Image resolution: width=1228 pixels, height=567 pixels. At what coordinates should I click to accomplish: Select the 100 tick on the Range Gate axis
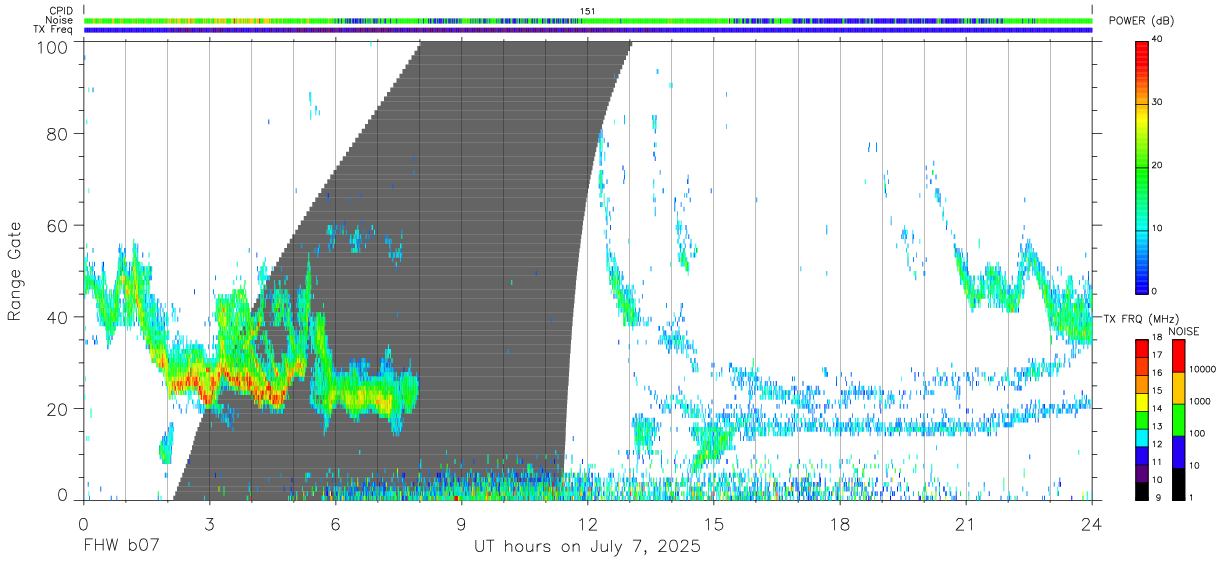coord(54,46)
